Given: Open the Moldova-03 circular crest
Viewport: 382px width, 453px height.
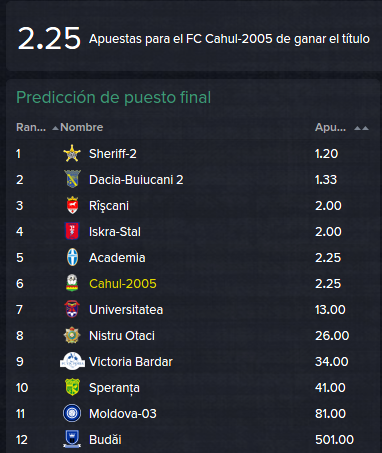Looking at the screenshot, I should (72, 413).
